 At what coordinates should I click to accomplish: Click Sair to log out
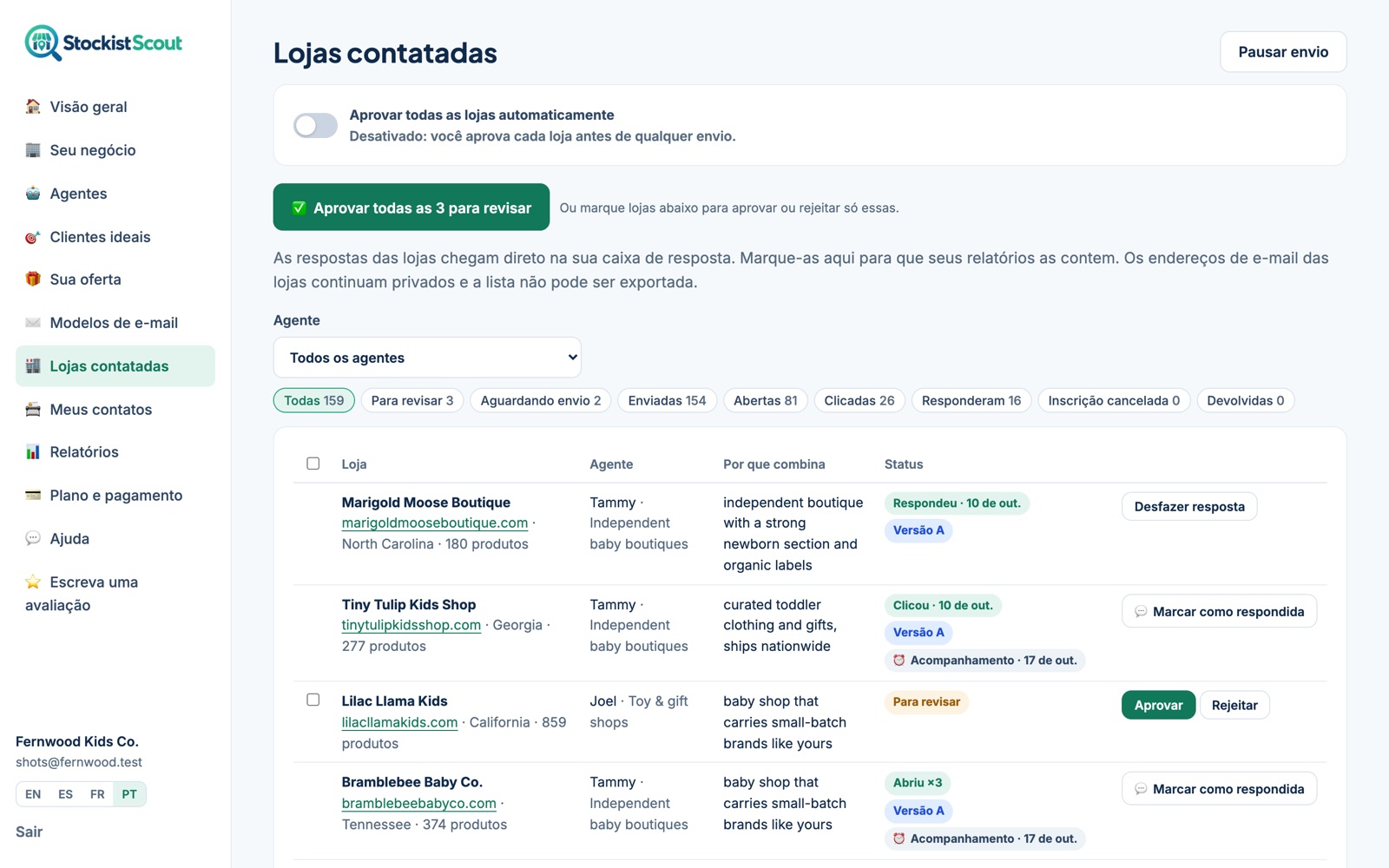click(29, 832)
